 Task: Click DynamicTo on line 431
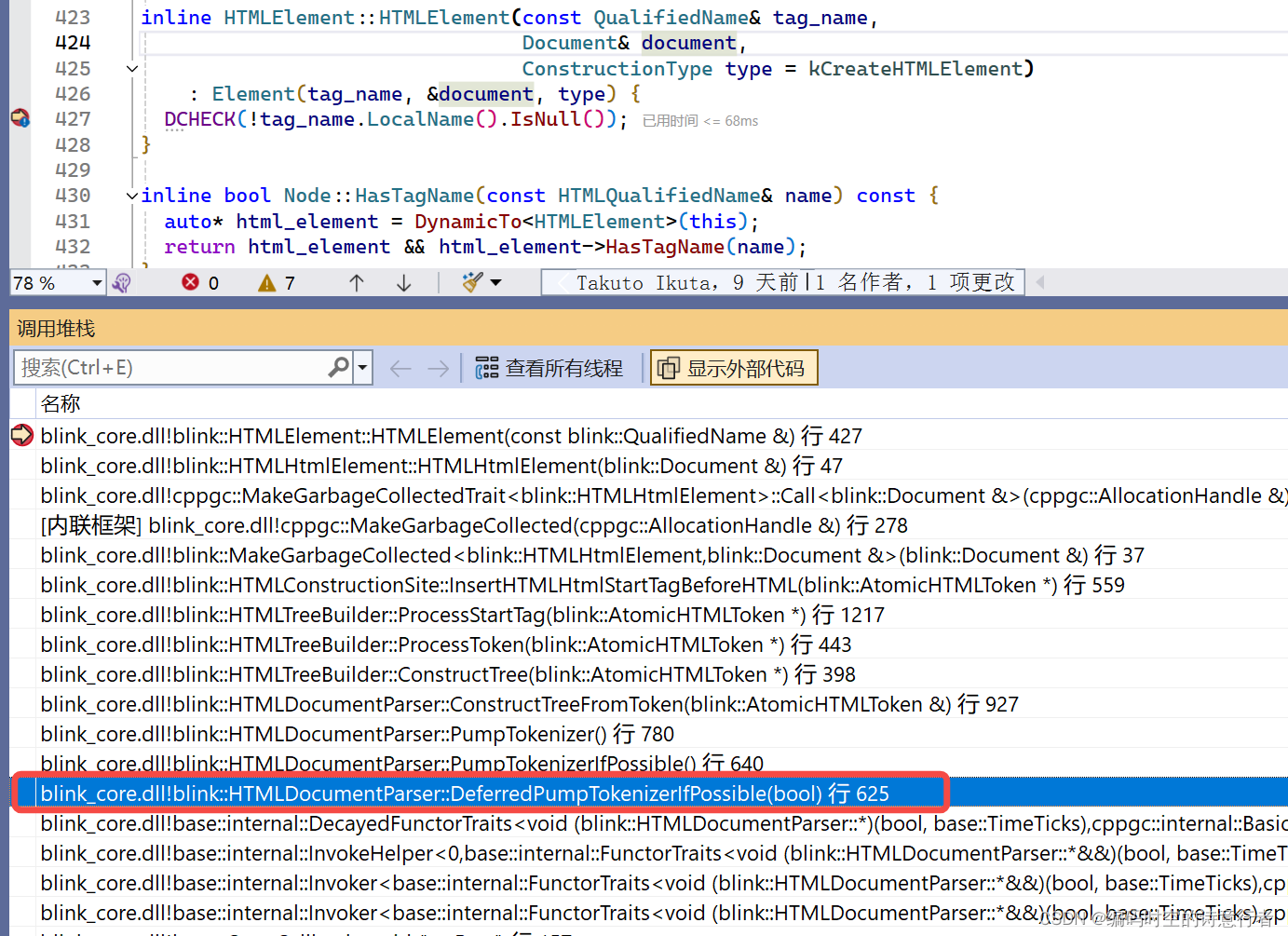click(x=468, y=222)
